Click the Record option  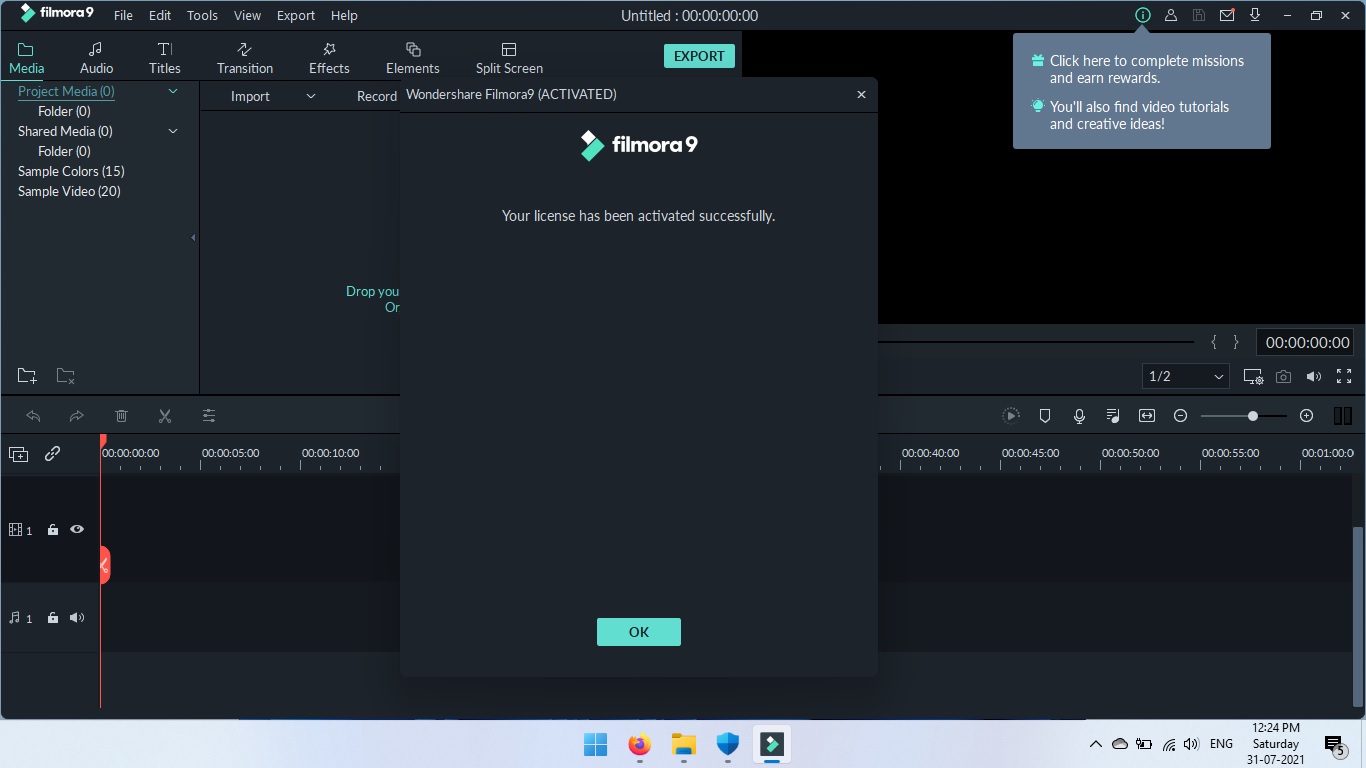point(377,96)
